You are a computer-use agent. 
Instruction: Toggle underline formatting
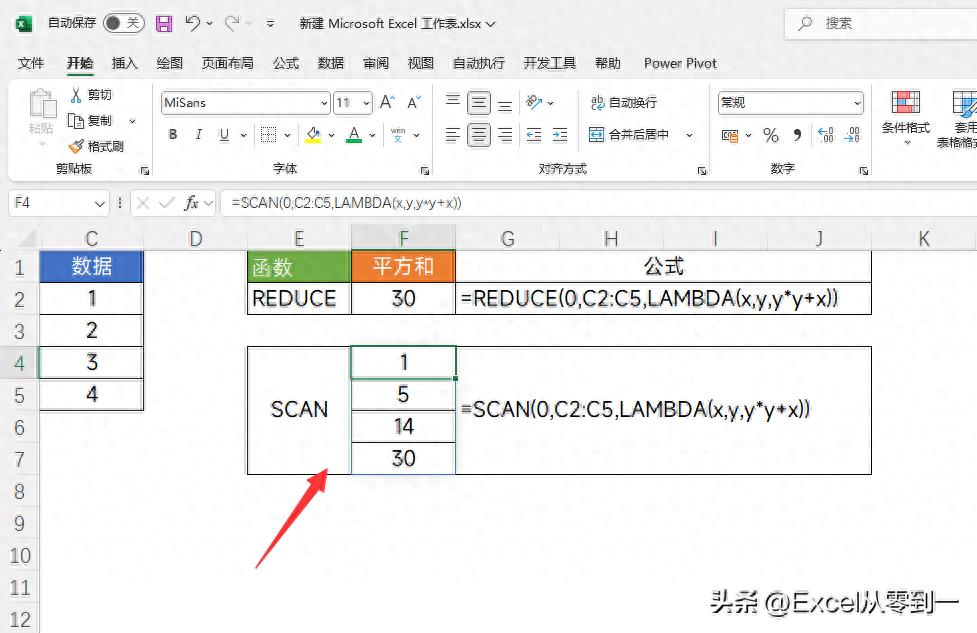[x=224, y=134]
